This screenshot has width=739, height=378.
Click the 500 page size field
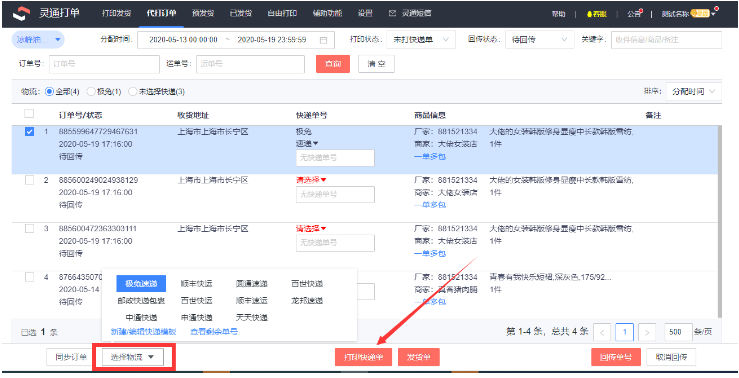pyautogui.click(x=678, y=332)
